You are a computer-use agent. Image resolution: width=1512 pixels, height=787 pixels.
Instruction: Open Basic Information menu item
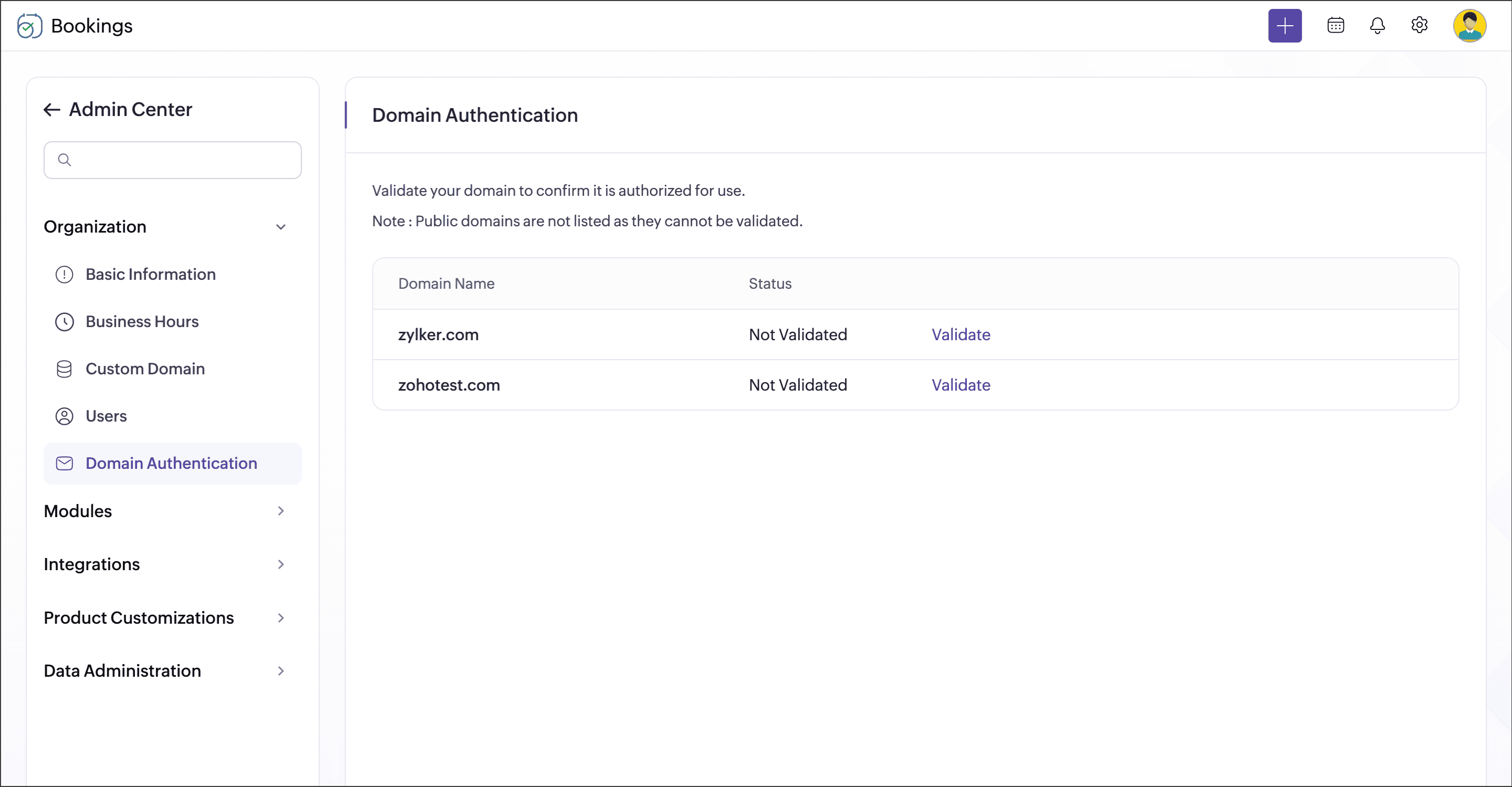click(172, 275)
